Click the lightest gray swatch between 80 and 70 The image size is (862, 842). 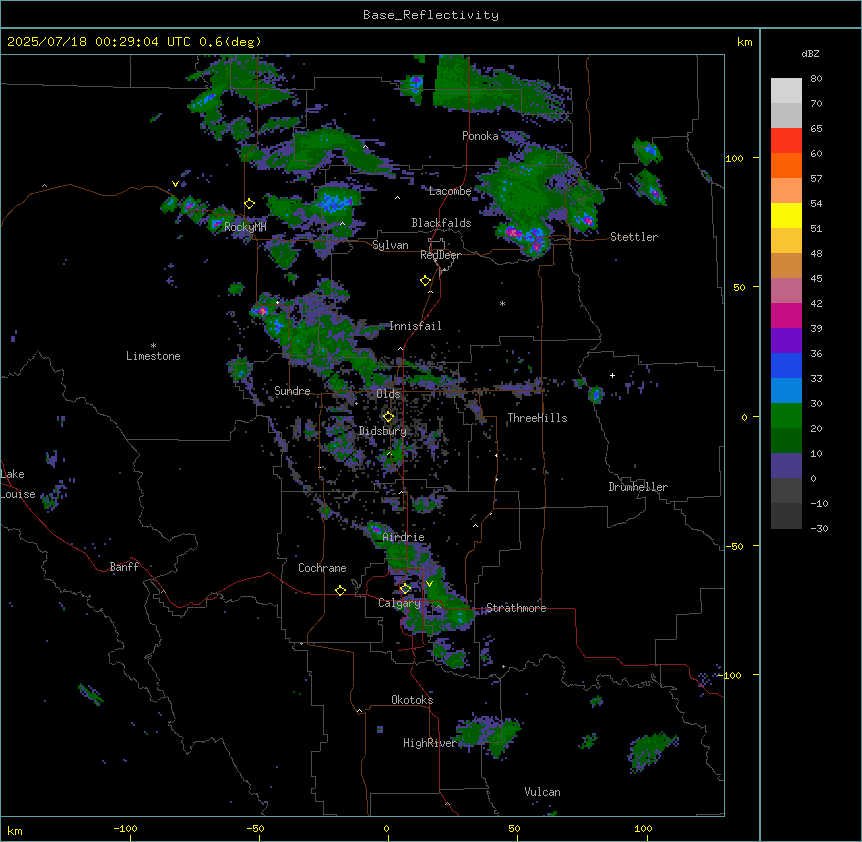point(786,90)
